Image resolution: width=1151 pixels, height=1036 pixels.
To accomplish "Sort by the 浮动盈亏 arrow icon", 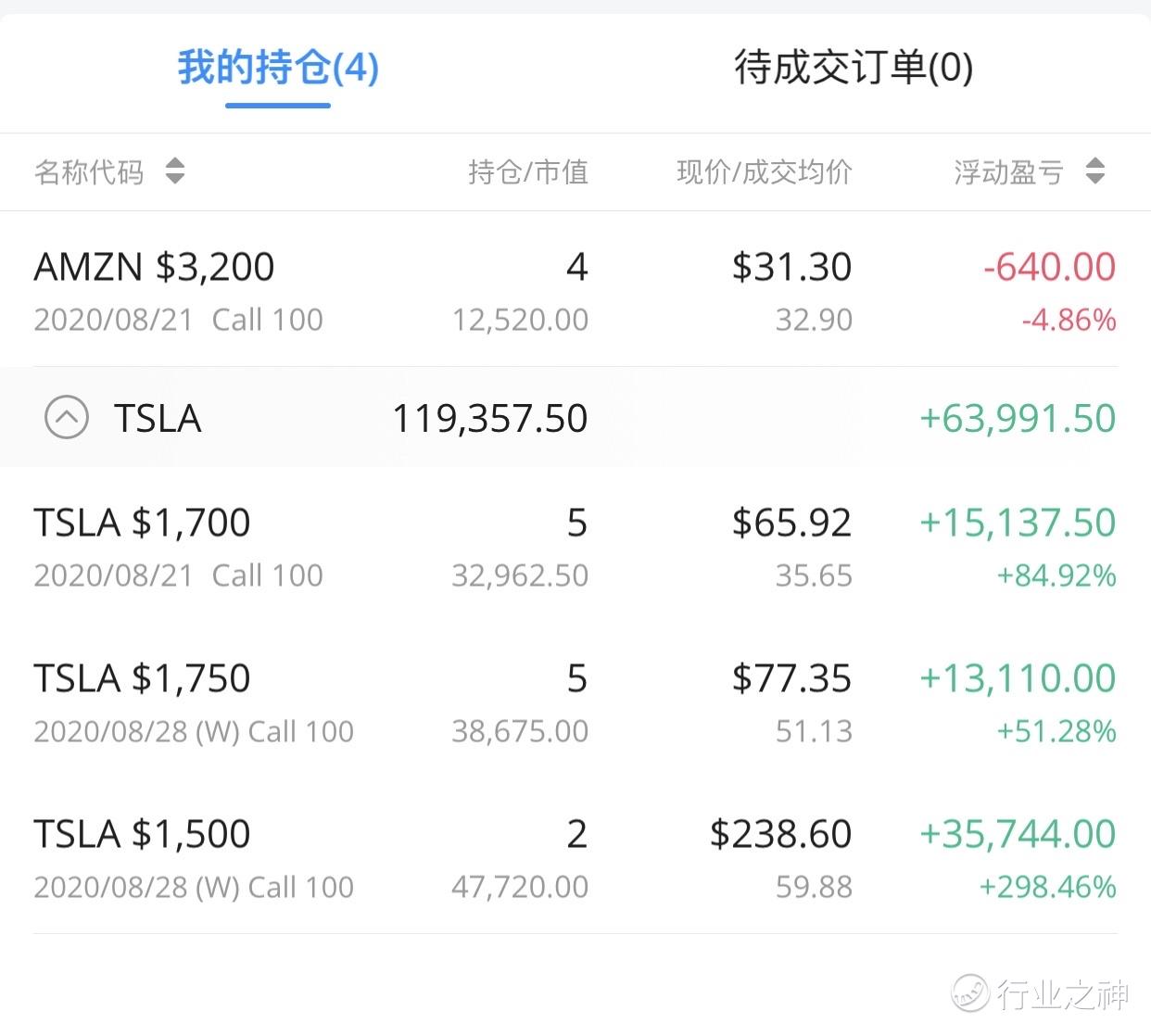I will [1095, 171].
